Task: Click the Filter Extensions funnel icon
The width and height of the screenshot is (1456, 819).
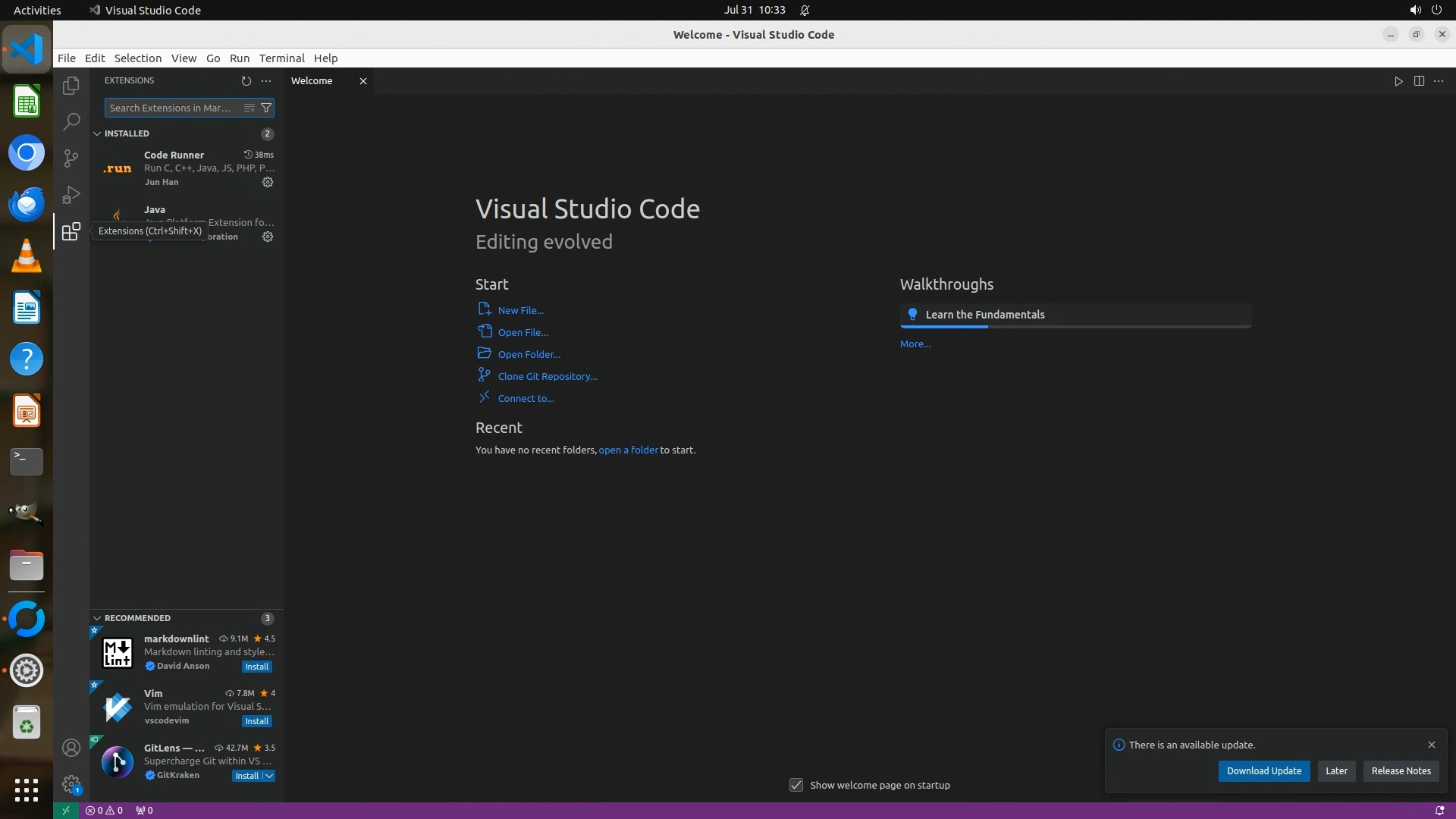Action: click(266, 108)
